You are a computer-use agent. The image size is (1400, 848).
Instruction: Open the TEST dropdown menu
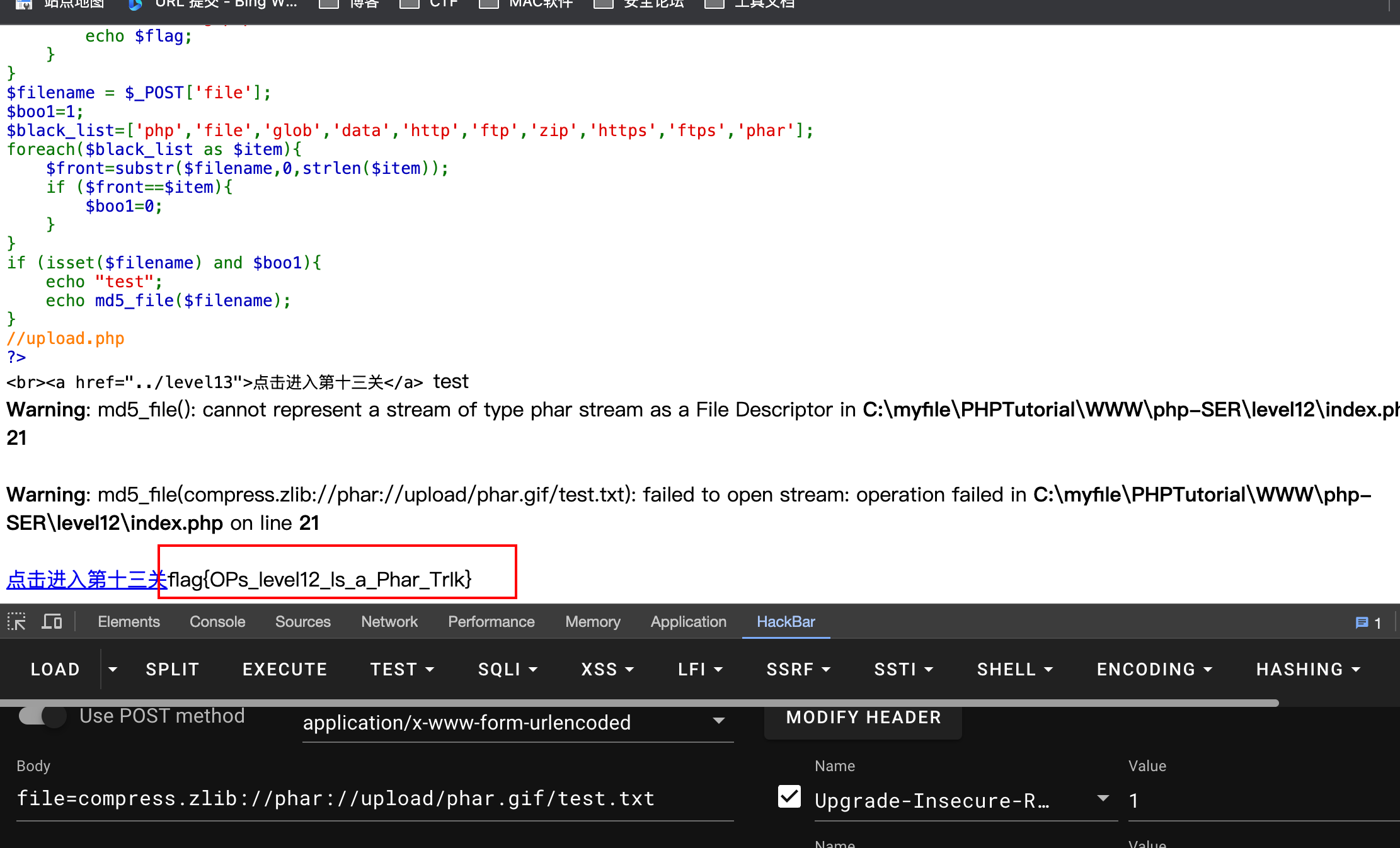402,669
